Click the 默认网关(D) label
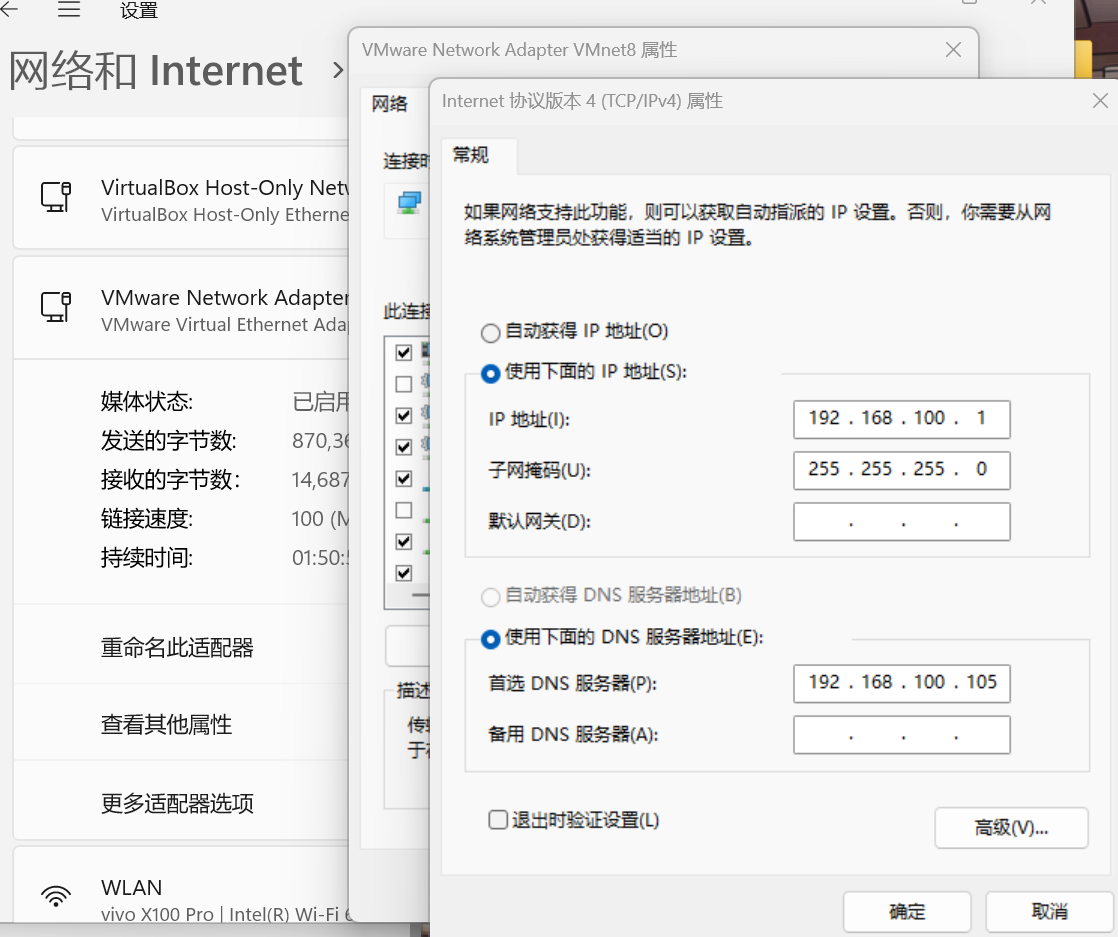The height and width of the screenshot is (937, 1118). pyautogui.click(x=540, y=521)
